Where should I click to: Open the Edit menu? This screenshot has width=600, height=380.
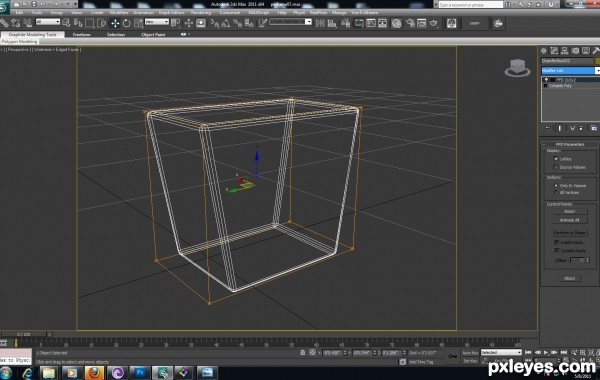[19, 13]
